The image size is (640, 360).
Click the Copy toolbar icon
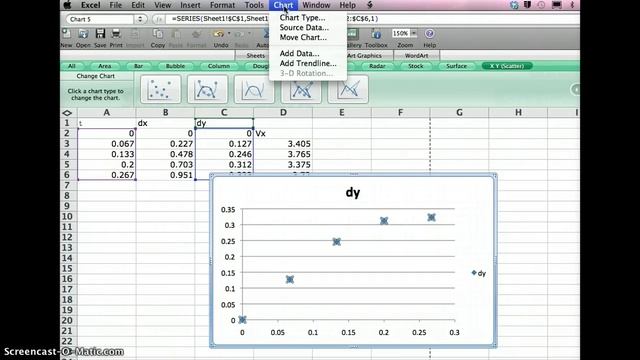point(158,34)
